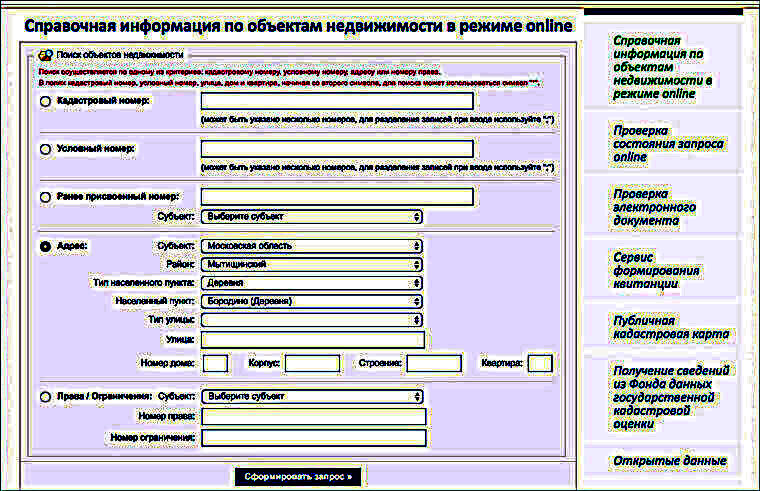Open Населенный пункт dropdown with Бородино
Viewport: 760px width, 491px height.
click(x=312, y=301)
